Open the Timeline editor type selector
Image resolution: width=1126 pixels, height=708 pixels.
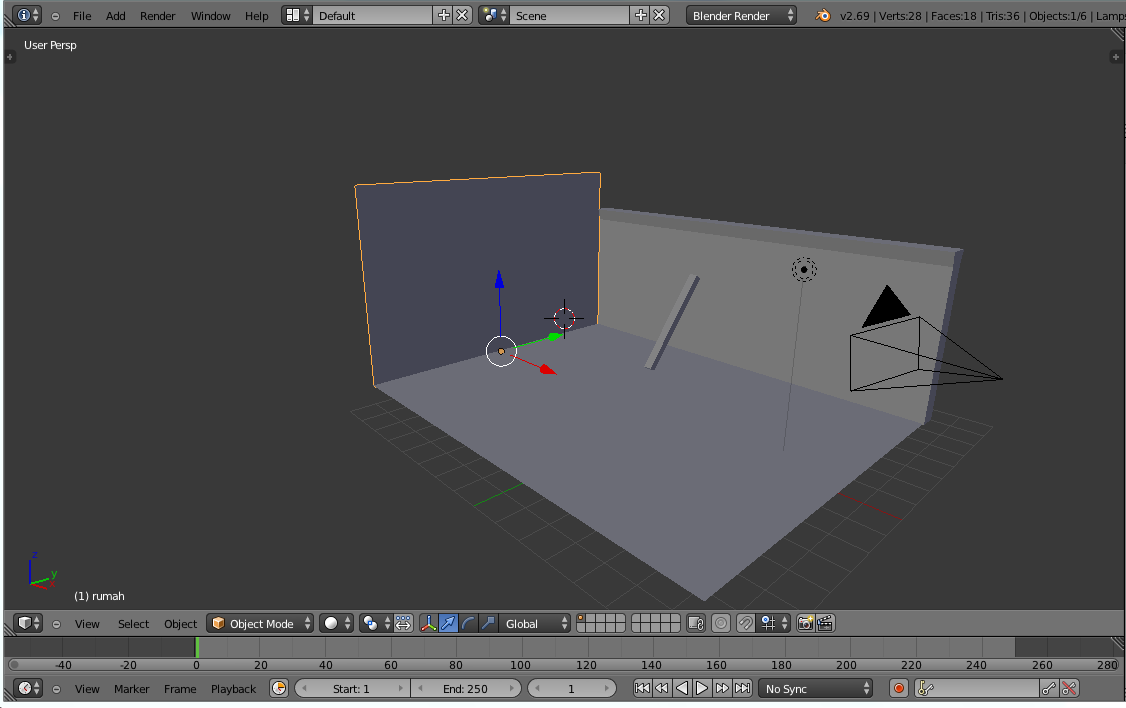click(x=27, y=688)
